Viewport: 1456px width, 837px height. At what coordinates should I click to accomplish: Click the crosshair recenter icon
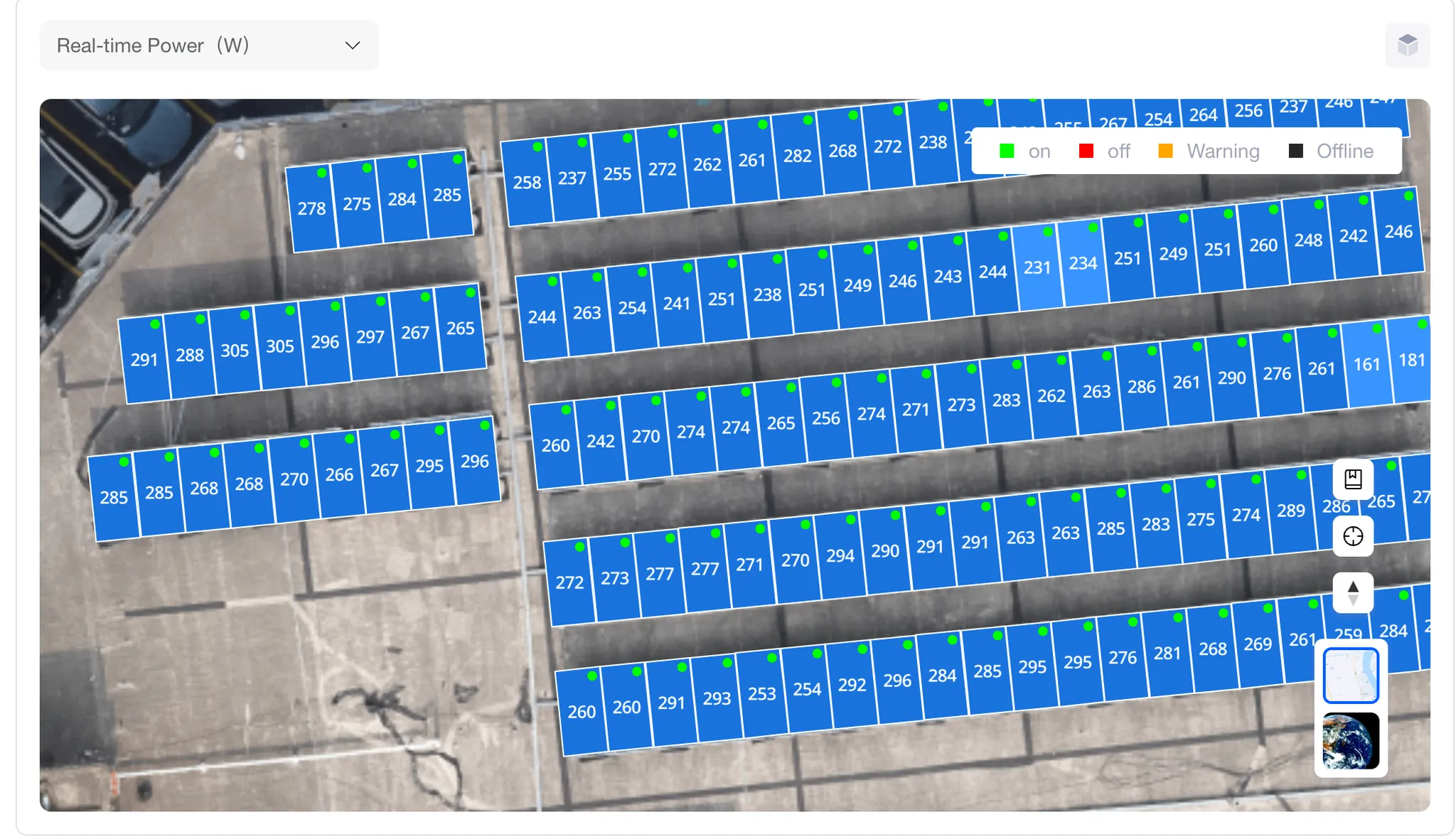1353,536
